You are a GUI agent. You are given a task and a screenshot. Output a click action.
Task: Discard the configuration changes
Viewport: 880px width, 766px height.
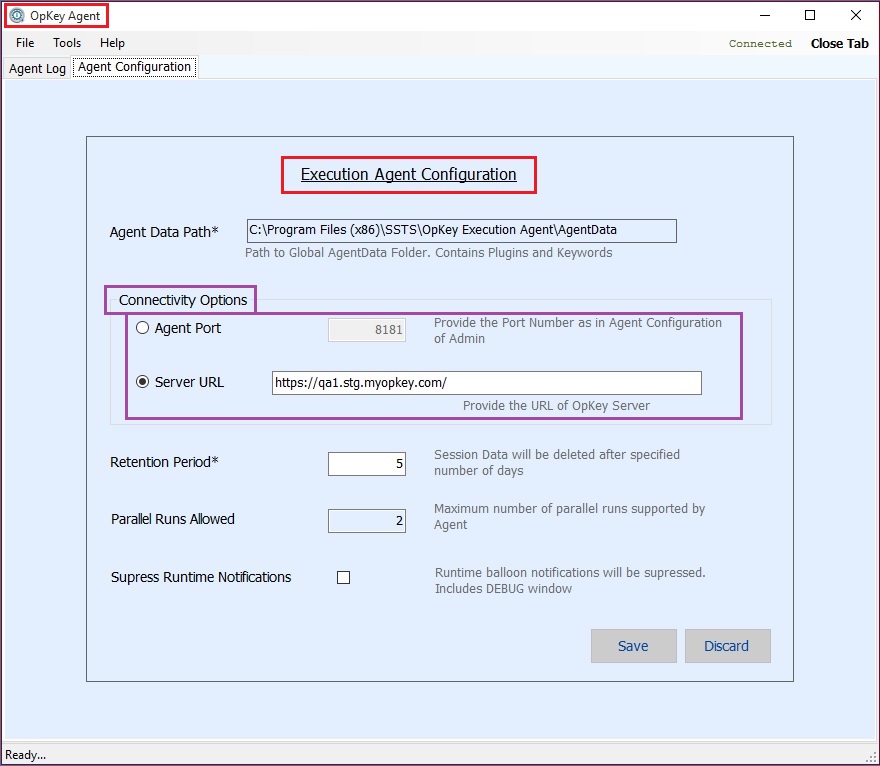727,646
